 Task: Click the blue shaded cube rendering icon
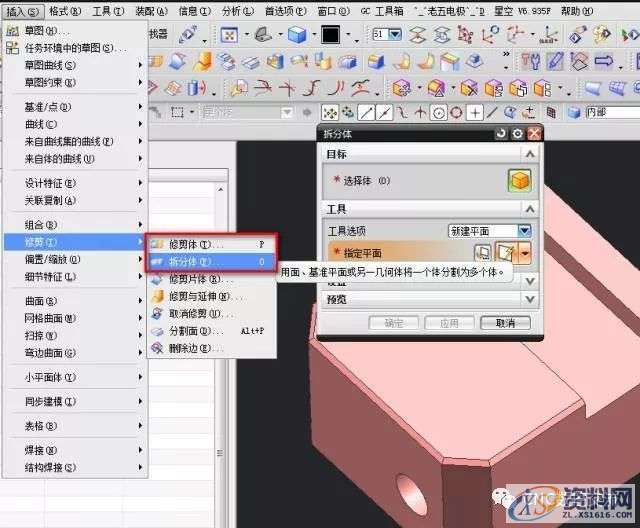point(297,35)
